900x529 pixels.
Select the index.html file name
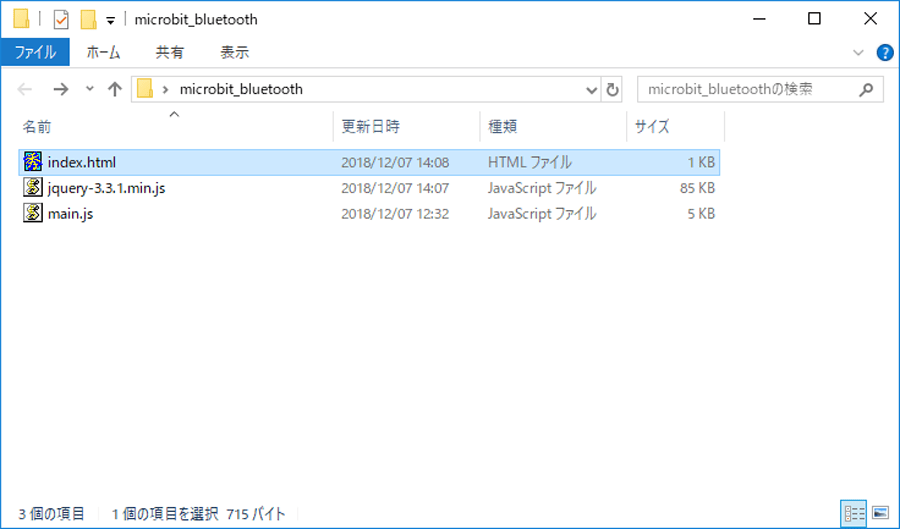tap(82, 162)
